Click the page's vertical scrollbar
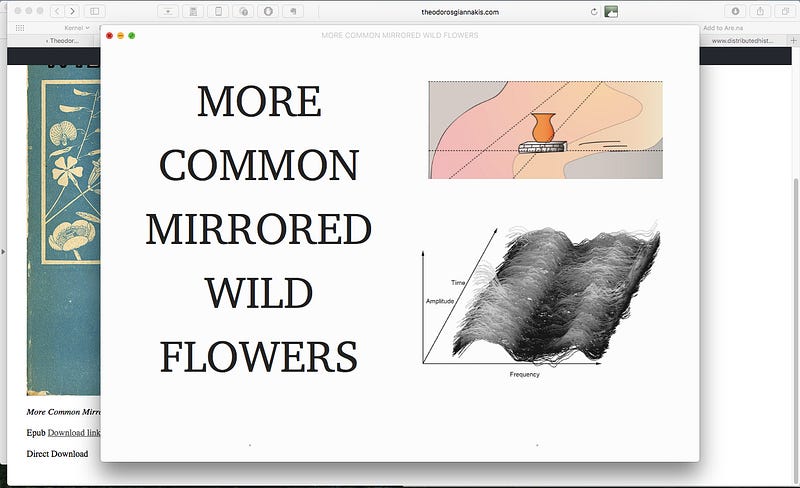Viewport: 800px width, 488px height. click(x=795, y=250)
